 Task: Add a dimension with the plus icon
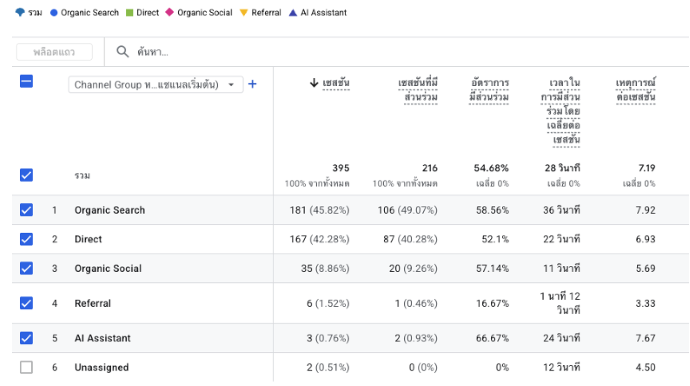tap(252, 84)
